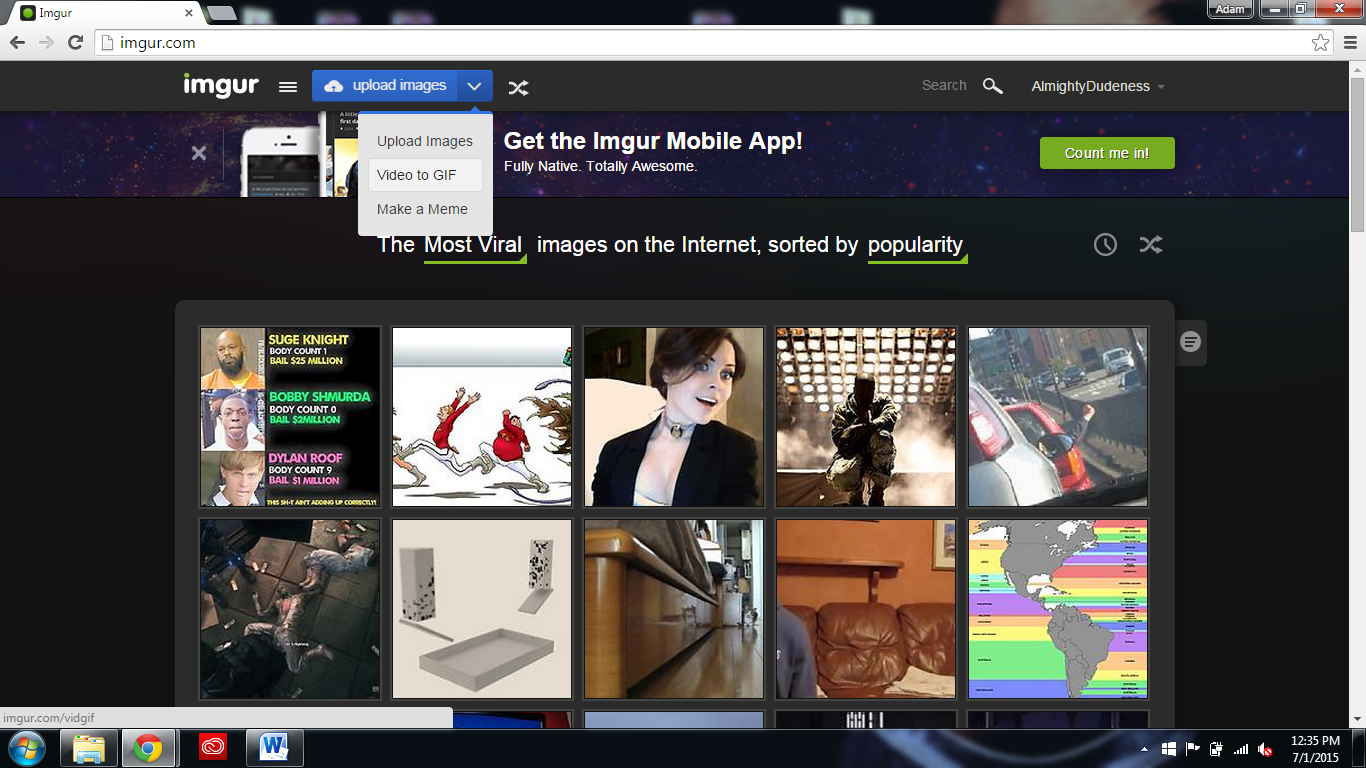Click the Count me in! button
1366x768 pixels.
[1107, 153]
